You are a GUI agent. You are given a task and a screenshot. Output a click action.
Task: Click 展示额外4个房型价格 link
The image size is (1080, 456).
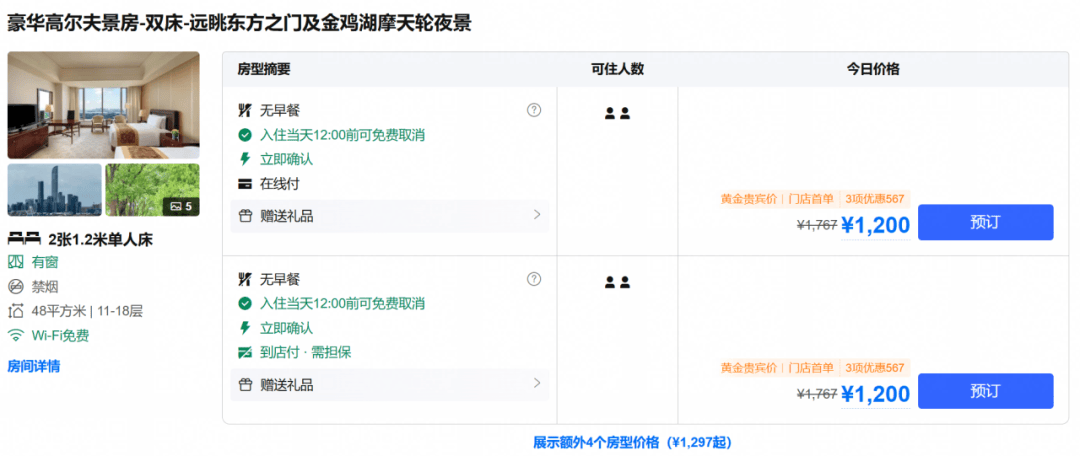click(632, 442)
